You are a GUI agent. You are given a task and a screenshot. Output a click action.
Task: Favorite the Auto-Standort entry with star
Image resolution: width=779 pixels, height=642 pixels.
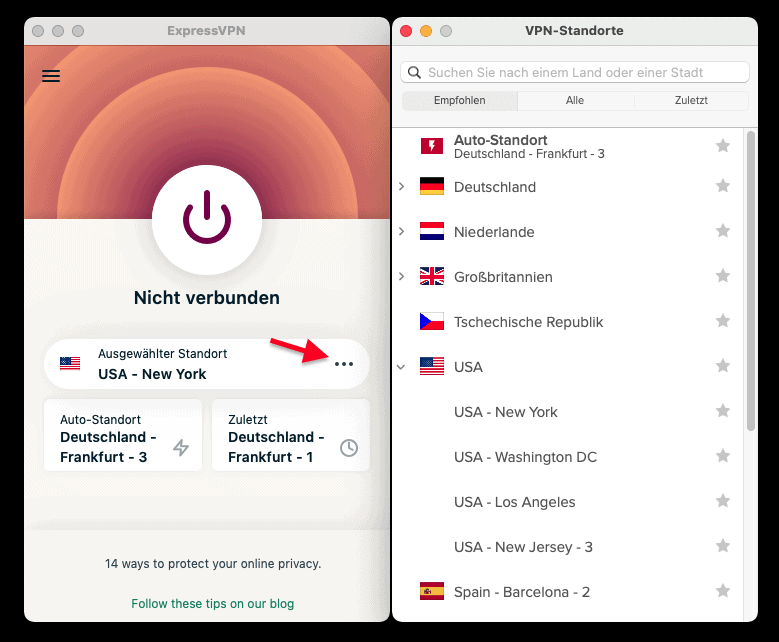click(x=723, y=146)
